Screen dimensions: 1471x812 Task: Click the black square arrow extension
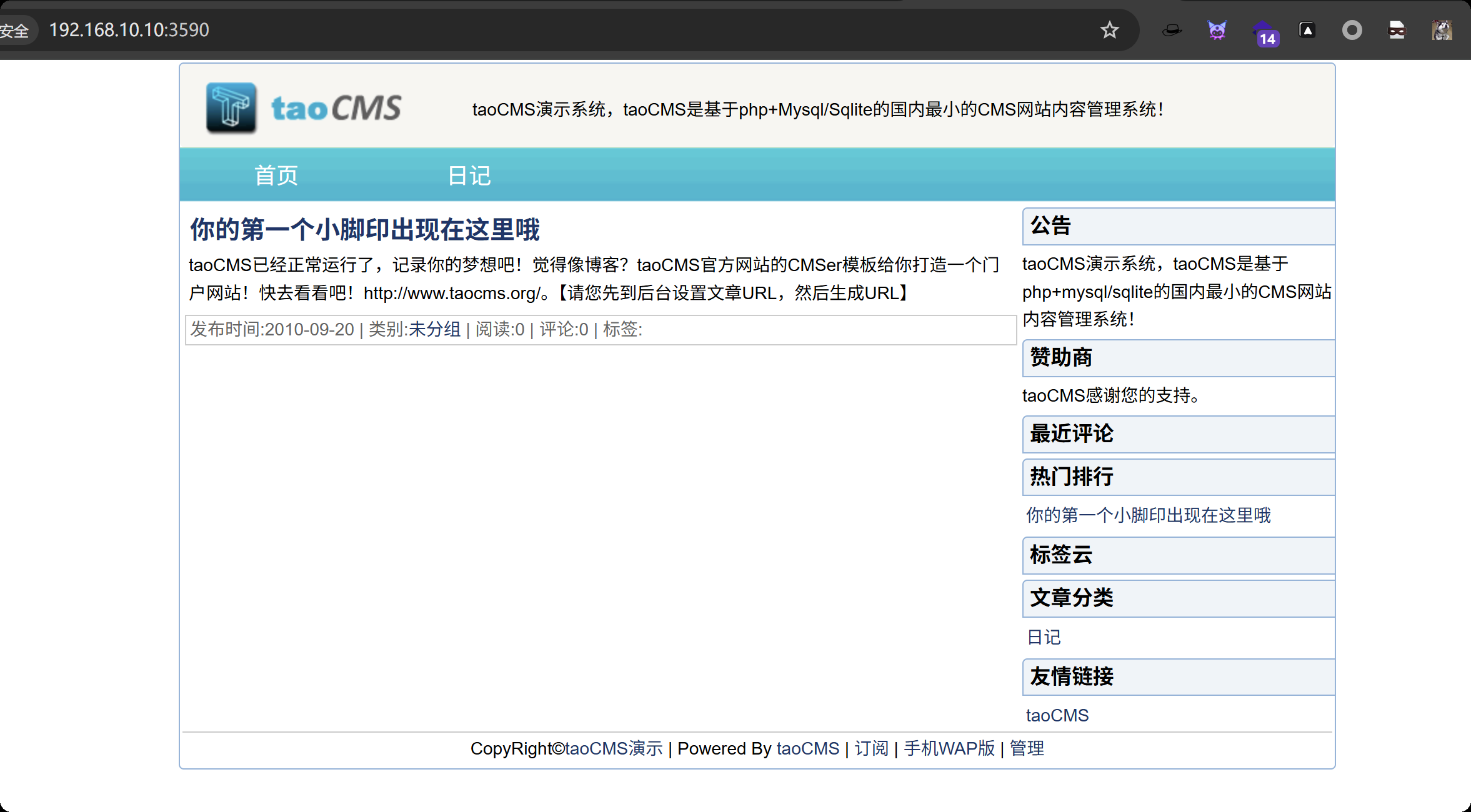click(1307, 30)
